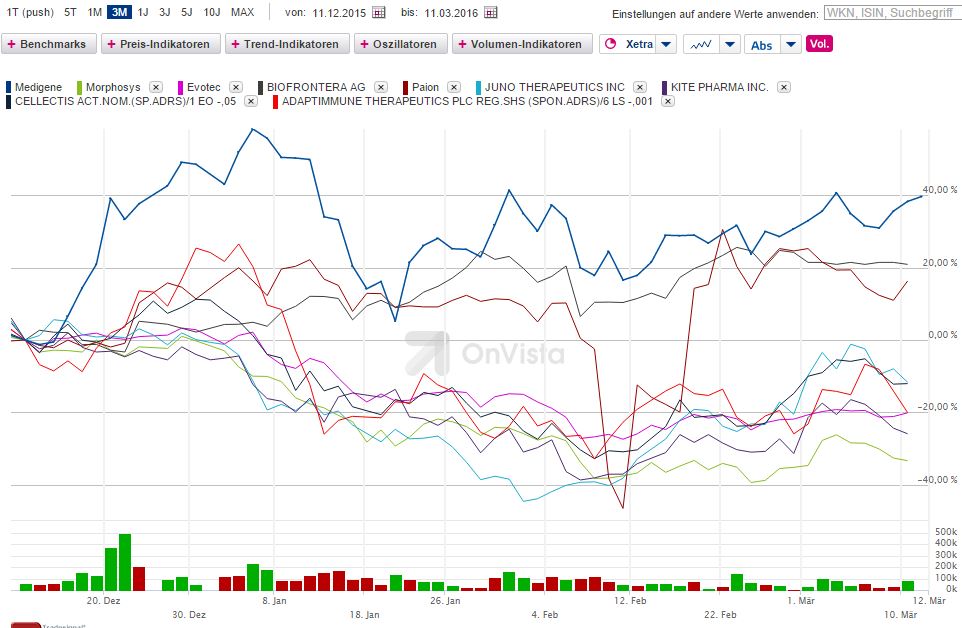Add Volumen-Indikatoren to the chart
Screen dimensions: 962x628
[x=522, y=44]
